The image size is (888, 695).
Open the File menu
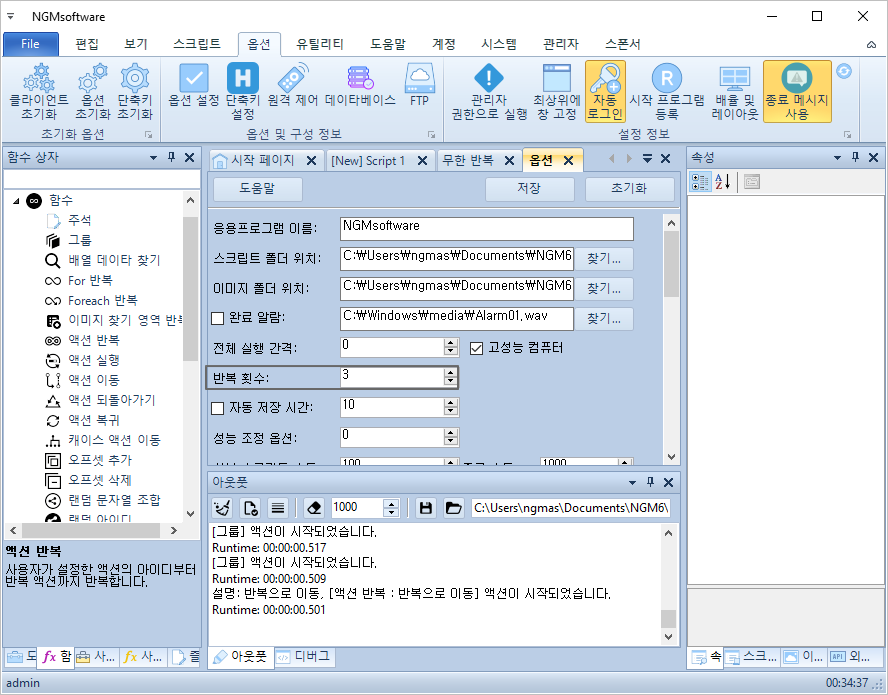[31, 44]
